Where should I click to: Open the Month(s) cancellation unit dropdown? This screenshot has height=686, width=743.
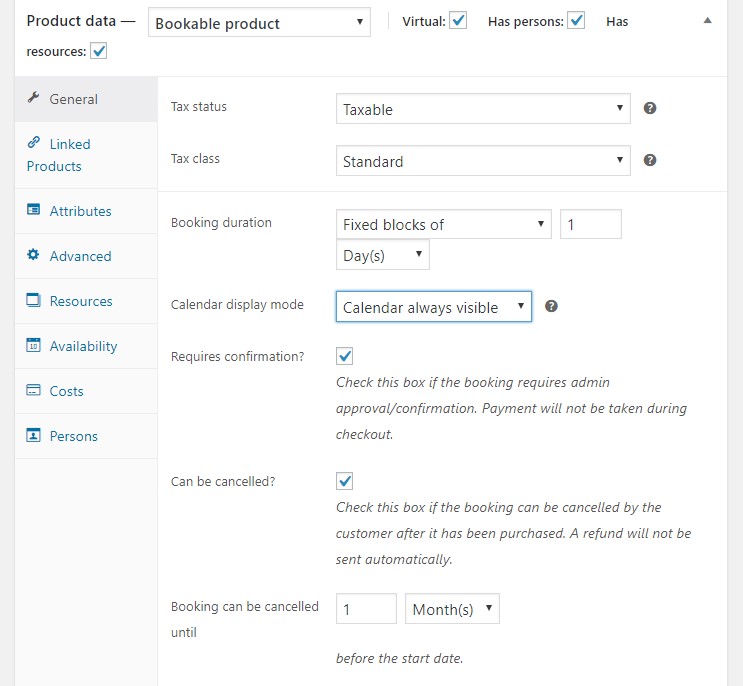[x=452, y=609]
